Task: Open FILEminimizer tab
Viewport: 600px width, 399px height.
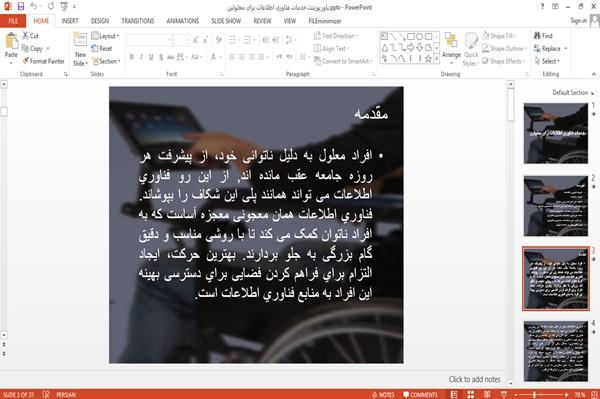Action: [324, 21]
